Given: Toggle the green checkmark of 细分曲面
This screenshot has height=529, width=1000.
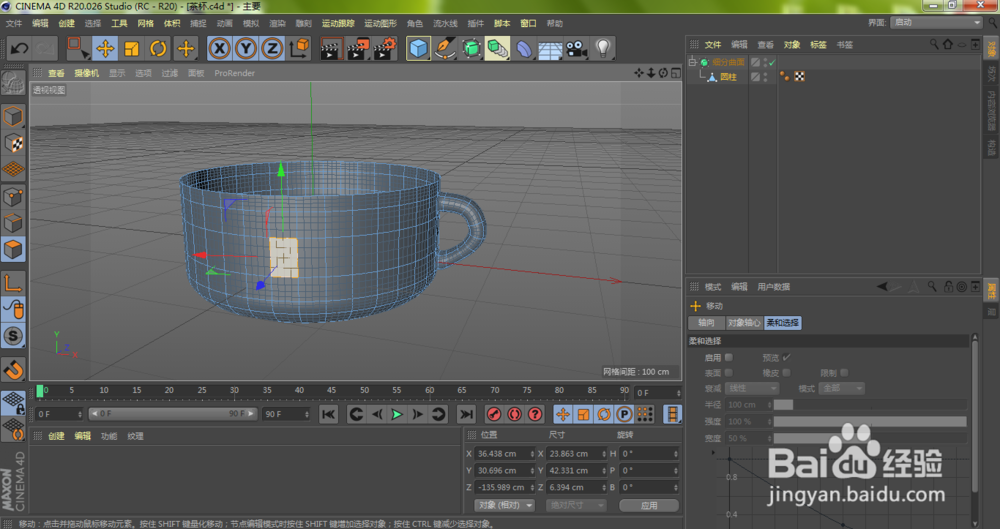Looking at the screenshot, I should [x=772, y=63].
